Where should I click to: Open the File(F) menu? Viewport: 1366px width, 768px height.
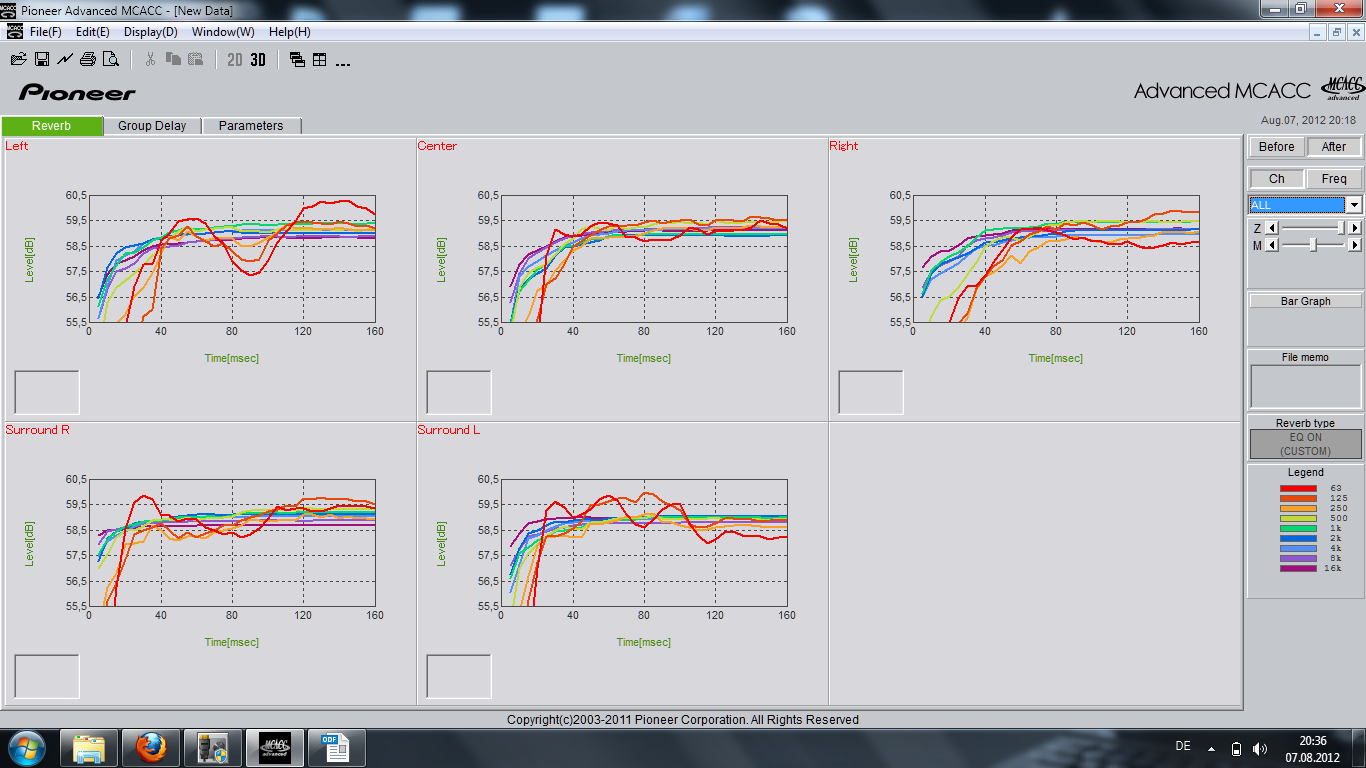[46, 32]
